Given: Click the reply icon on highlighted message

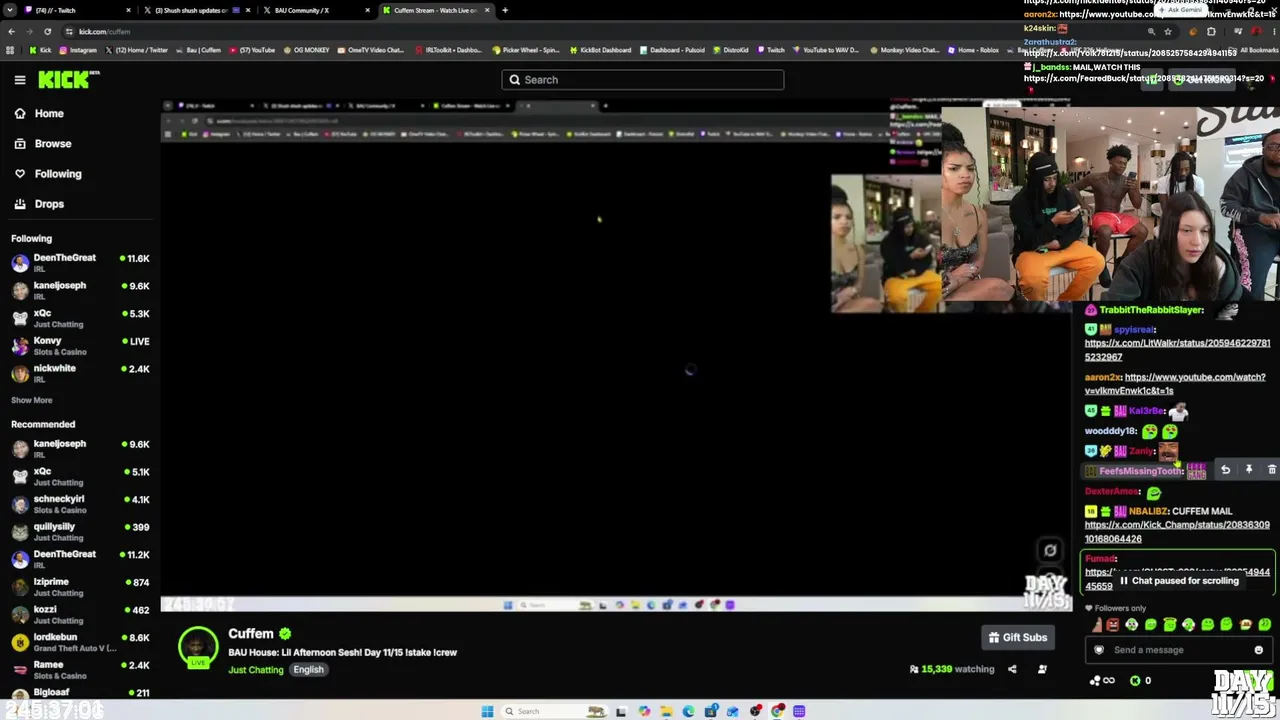Looking at the screenshot, I should click(x=1226, y=470).
